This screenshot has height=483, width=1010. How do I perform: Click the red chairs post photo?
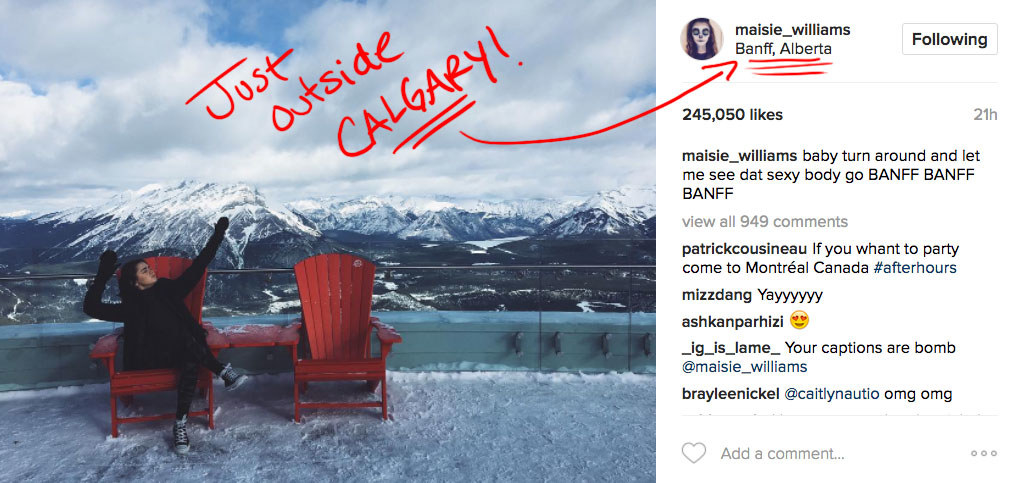[x=328, y=242]
